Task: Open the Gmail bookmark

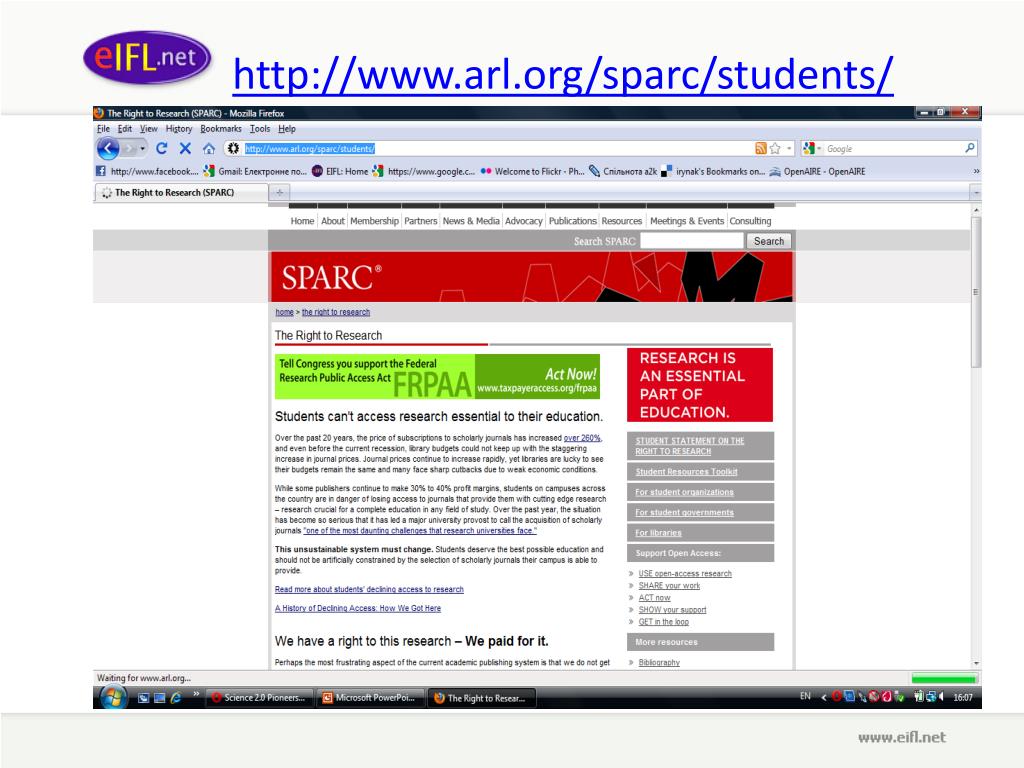Action: (x=255, y=171)
